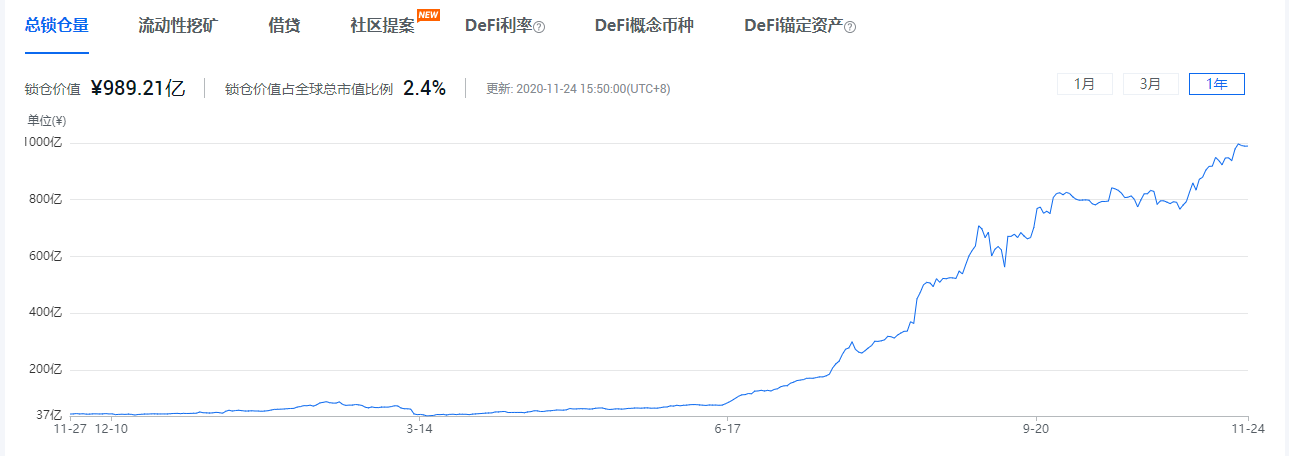Go to the 社区提案 tab
This screenshot has width=1289, height=456.
click(382, 26)
